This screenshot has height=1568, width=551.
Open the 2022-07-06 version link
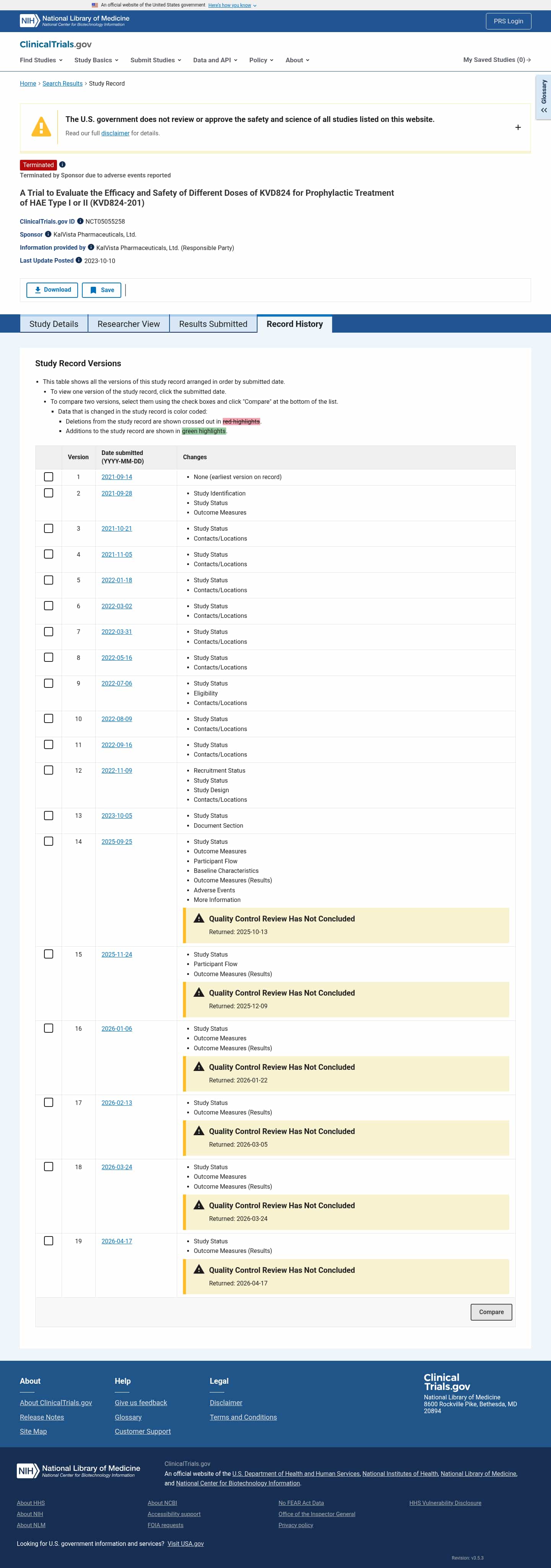(117, 684)
